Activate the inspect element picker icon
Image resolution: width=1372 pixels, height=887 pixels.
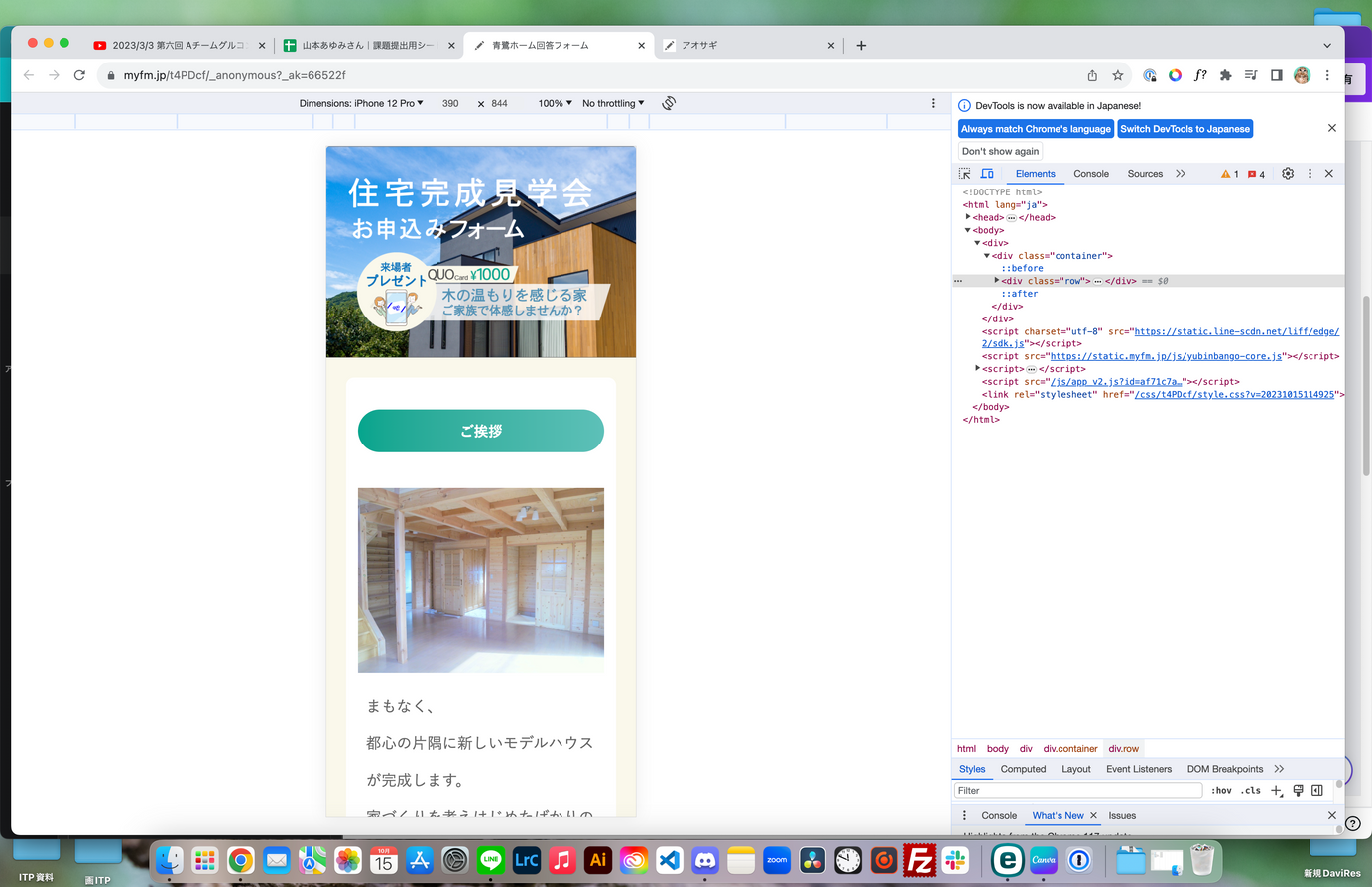pos(964,174)
